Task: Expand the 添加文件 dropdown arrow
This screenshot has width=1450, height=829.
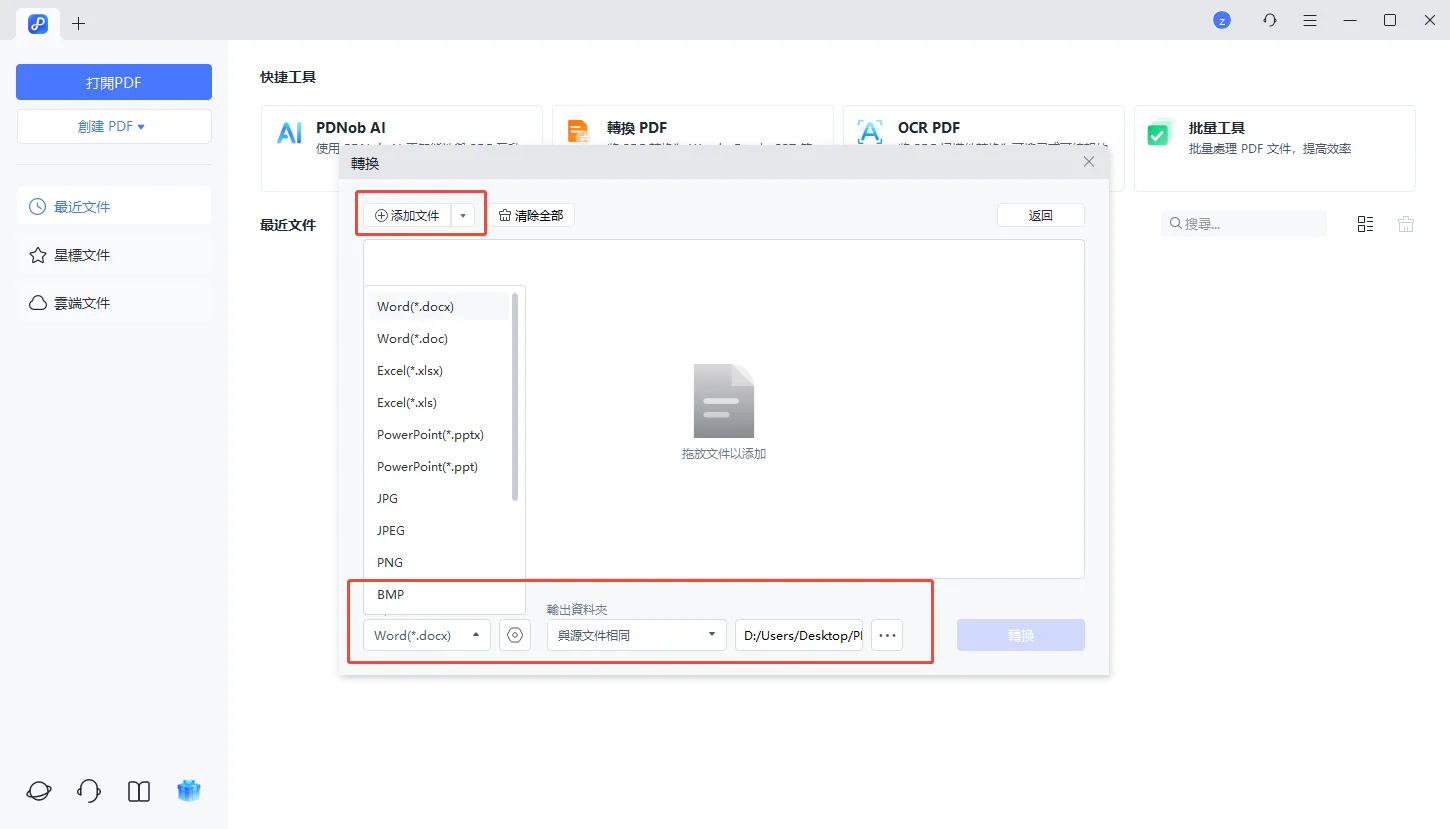Action: [x=463, y=215]
